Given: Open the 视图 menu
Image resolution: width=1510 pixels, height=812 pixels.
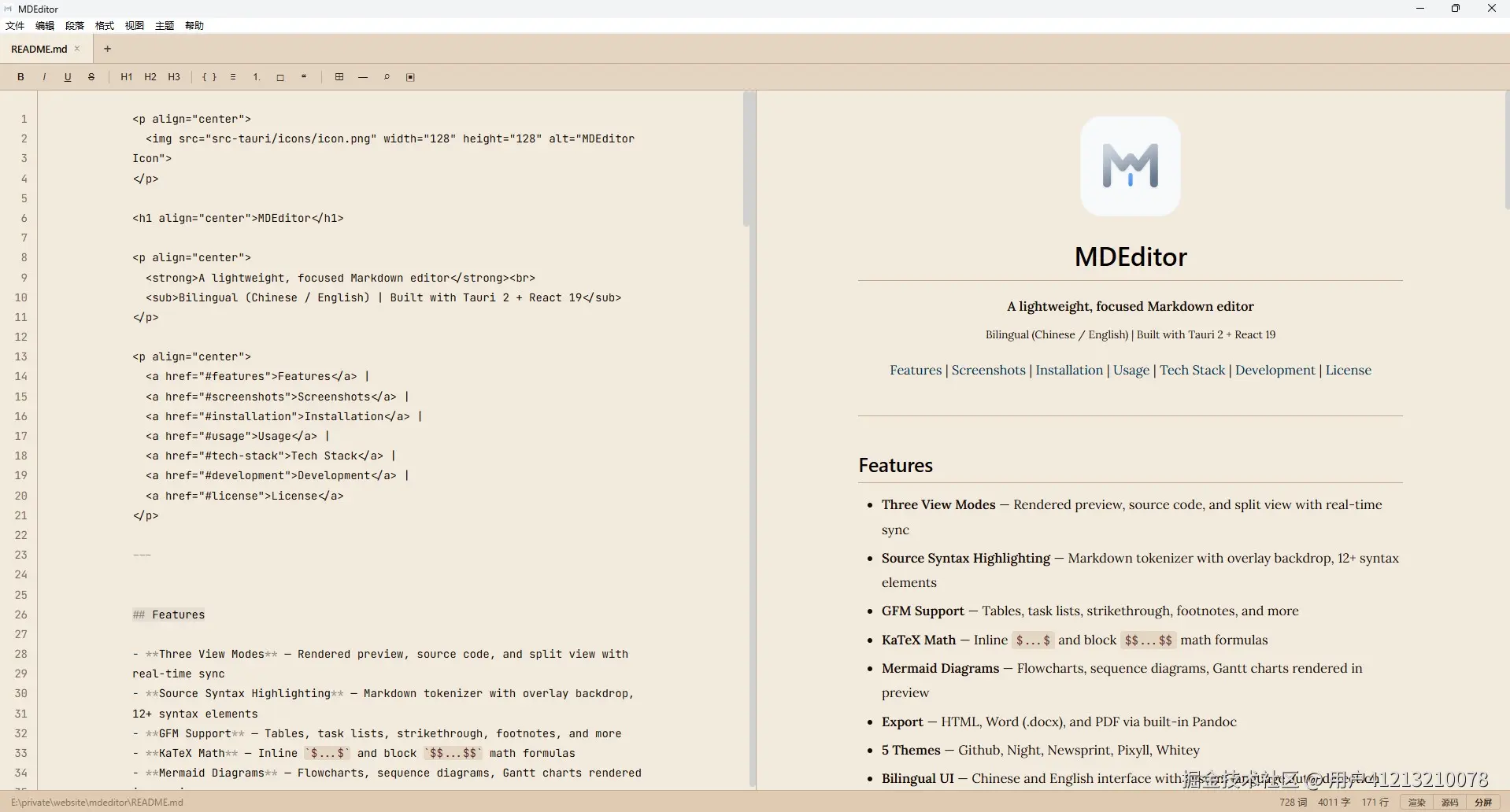Looking at the screenshot, I should tap(135, 26).
